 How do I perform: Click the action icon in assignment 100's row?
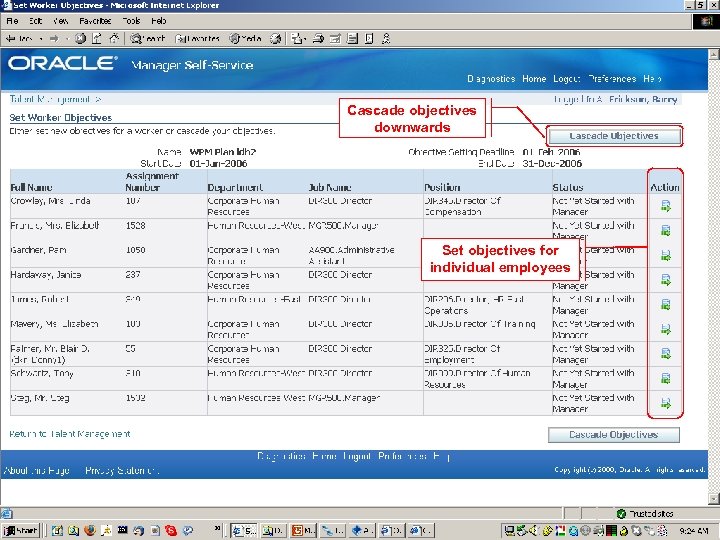point(665,329)
